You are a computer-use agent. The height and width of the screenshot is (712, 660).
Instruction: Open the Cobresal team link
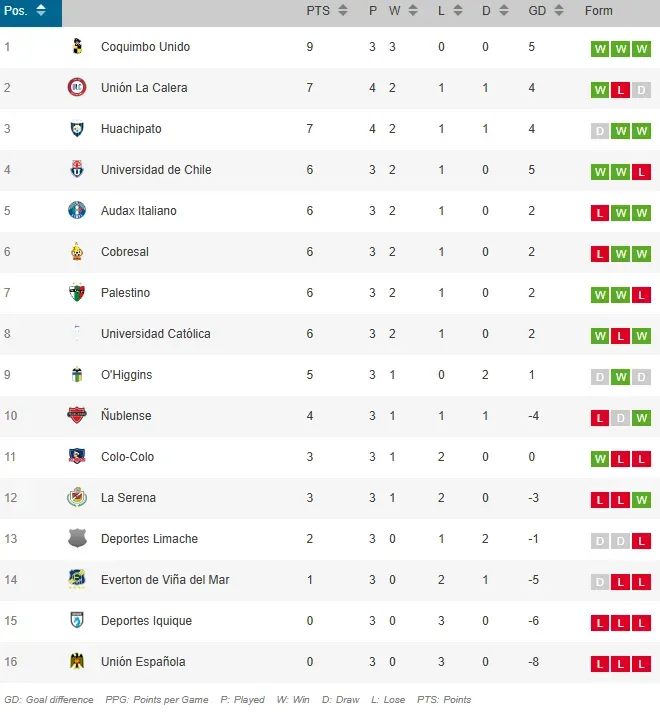point(125,252)
